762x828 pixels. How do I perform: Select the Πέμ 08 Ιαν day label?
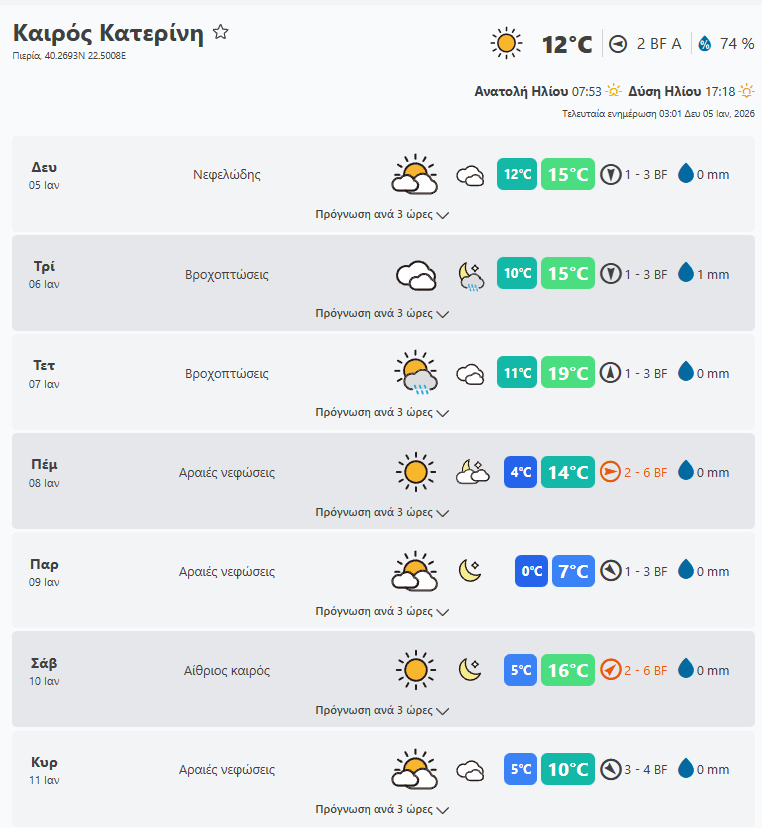pyautogui.click(x=44, y=472)
